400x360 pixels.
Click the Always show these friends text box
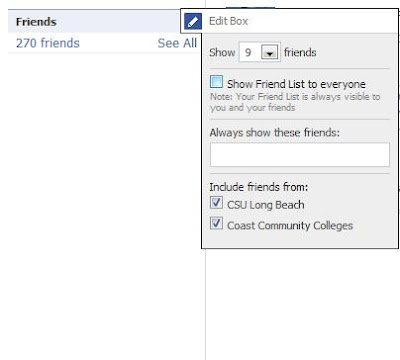tap(300, 155)
